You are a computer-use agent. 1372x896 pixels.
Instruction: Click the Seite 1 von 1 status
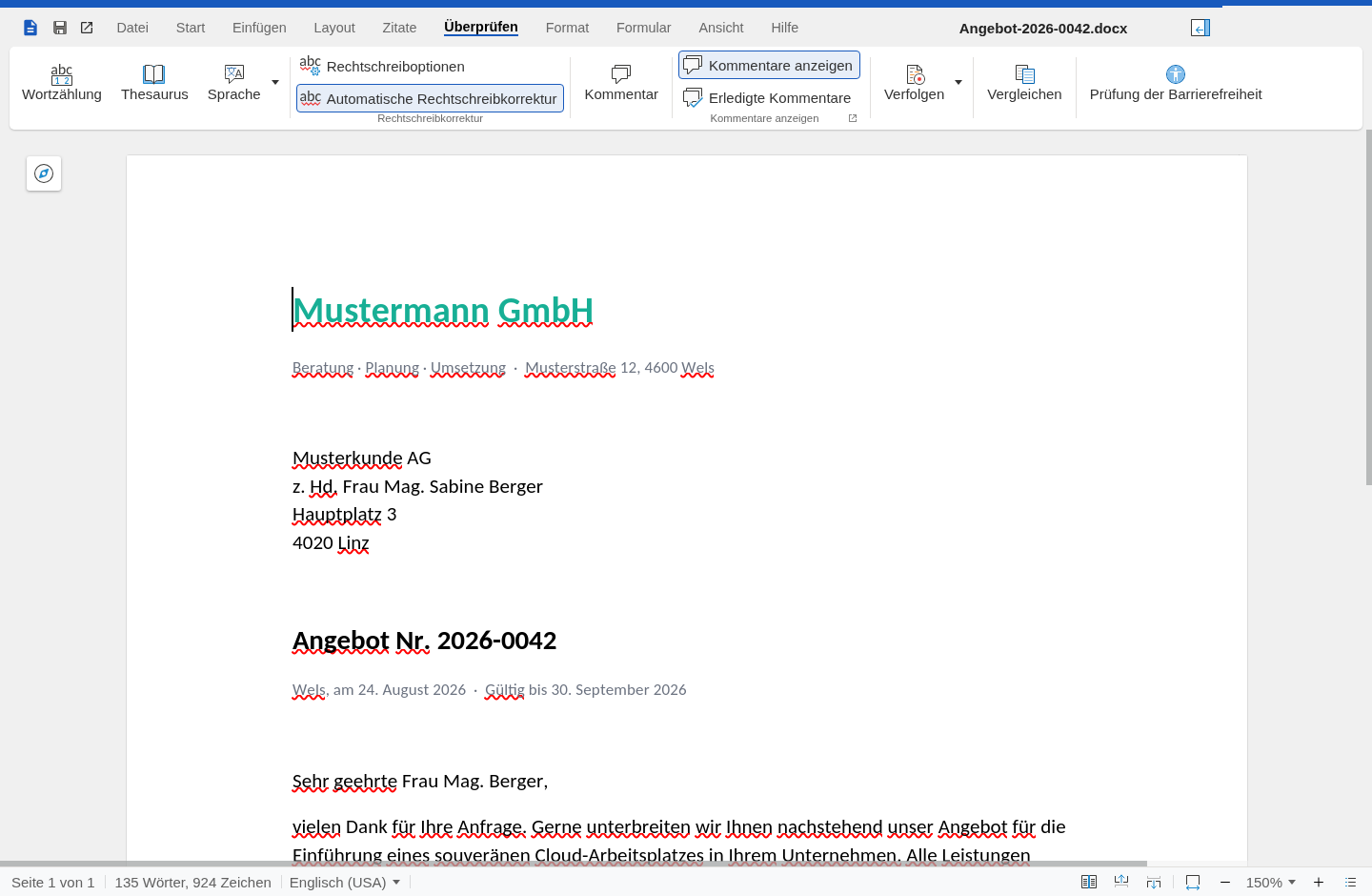(x=53, y=883)
